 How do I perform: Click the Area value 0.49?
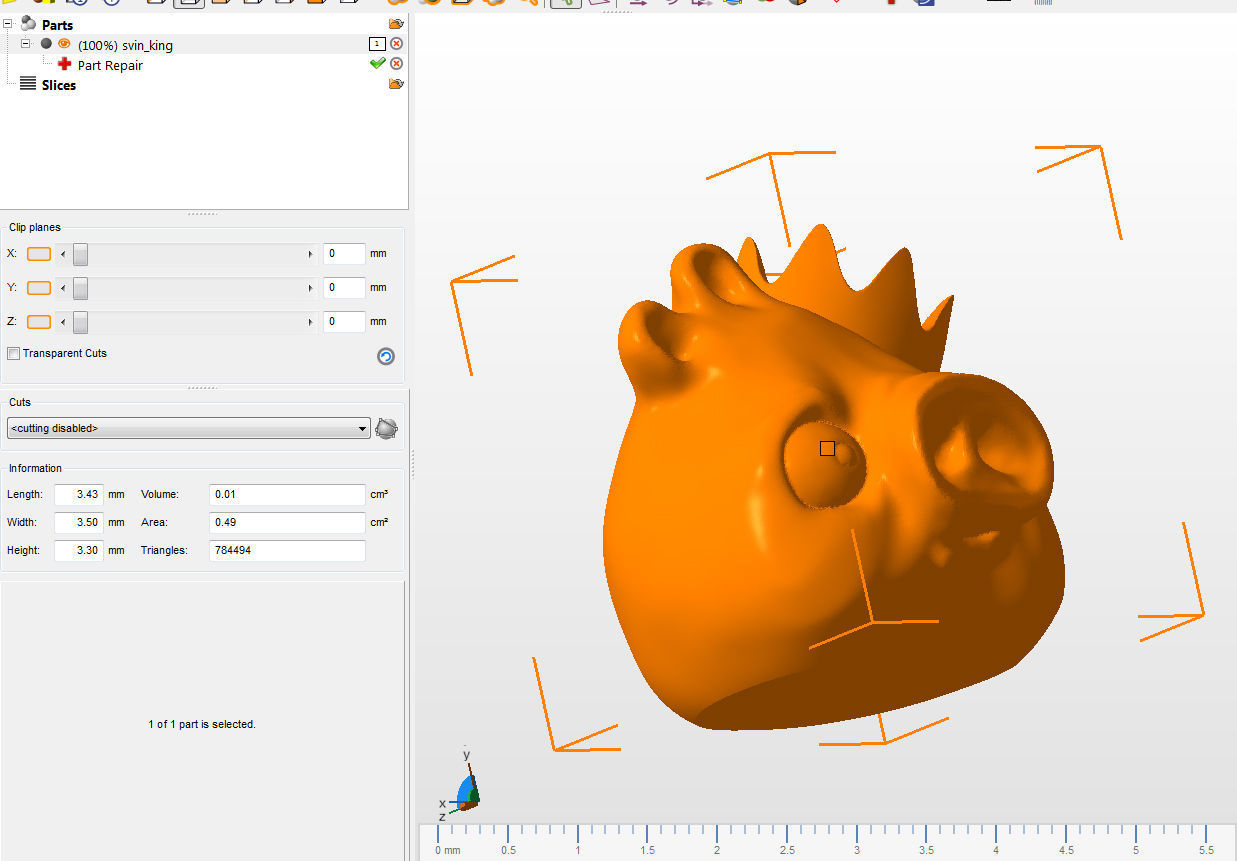pyautogui.click(x=287, y=522)
